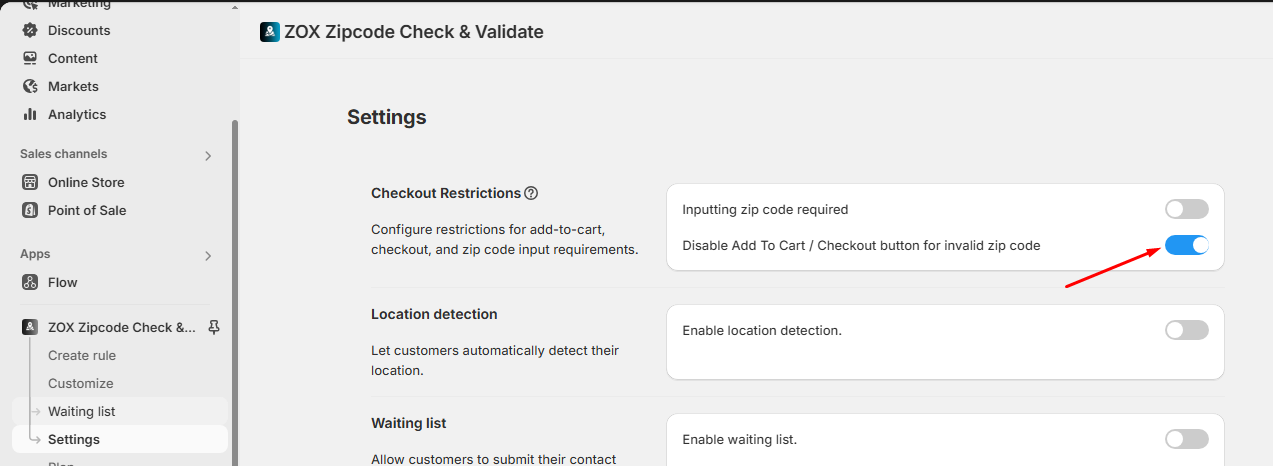Expand the Apps section chevron
The height and width of the screenshot is (466, 1273).
208,255
